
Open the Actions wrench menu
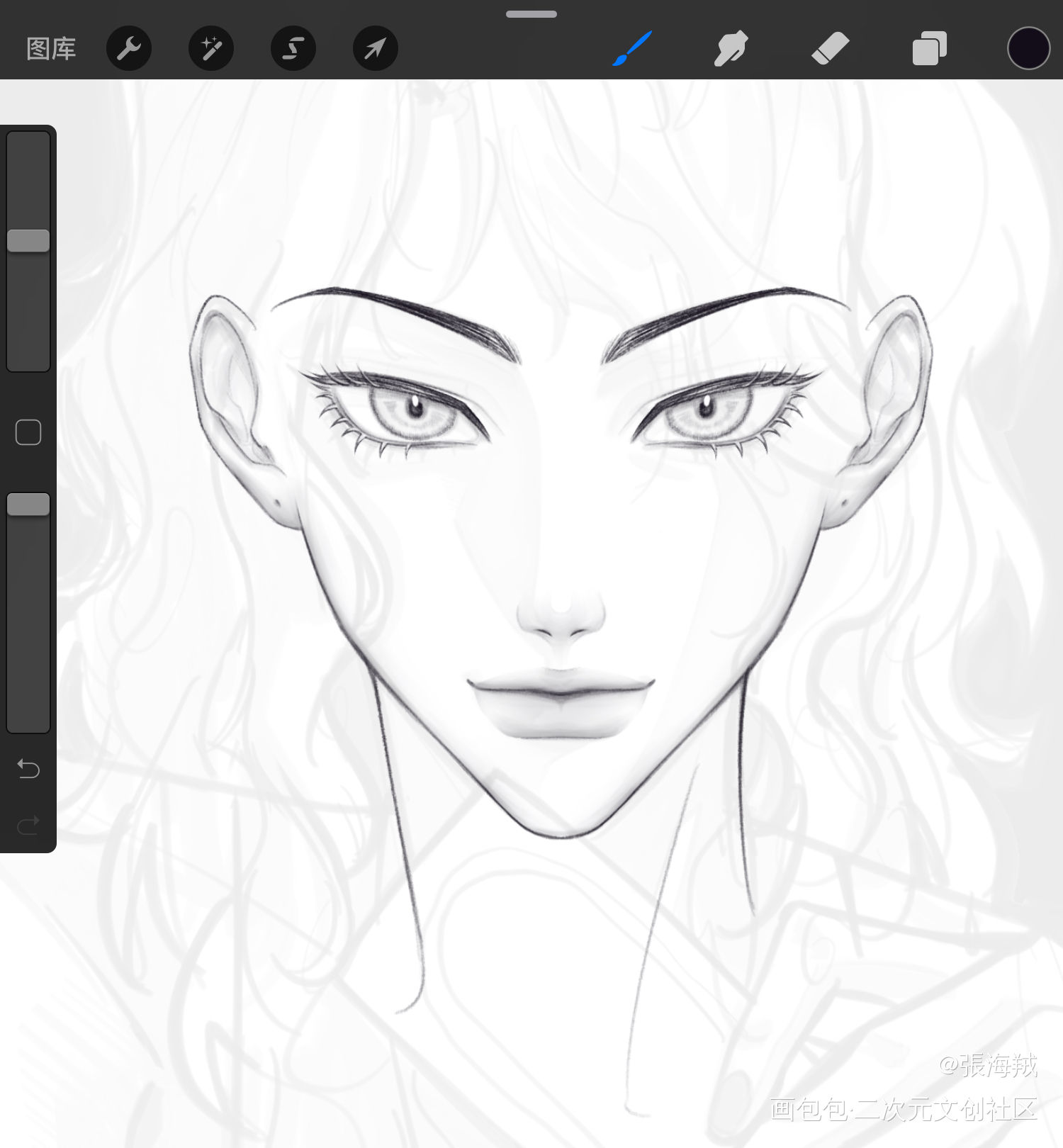click(x=129, y=48)
